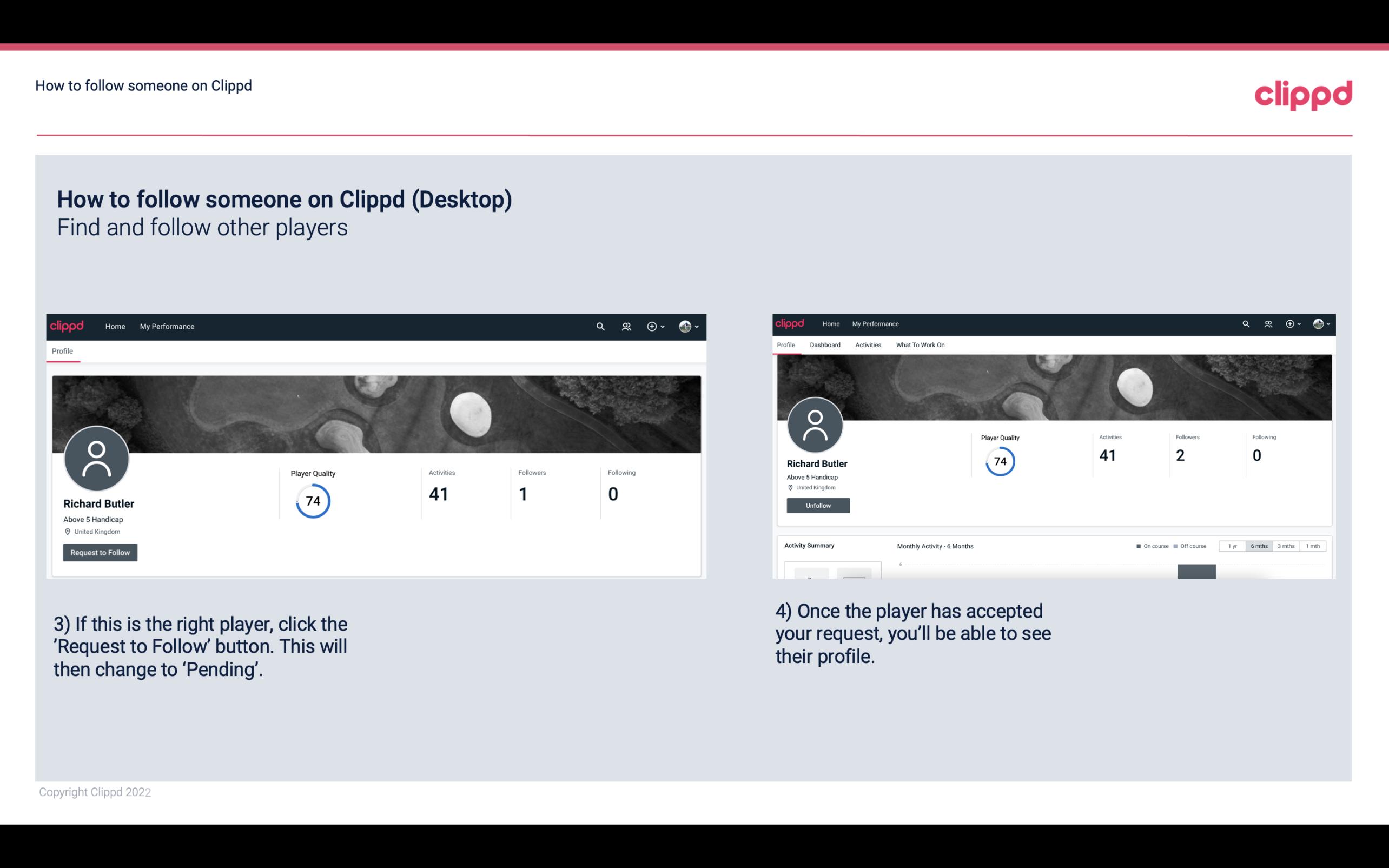
Task: Expand the 'My Performance' dropdown menu
Action: pos(166,326)
